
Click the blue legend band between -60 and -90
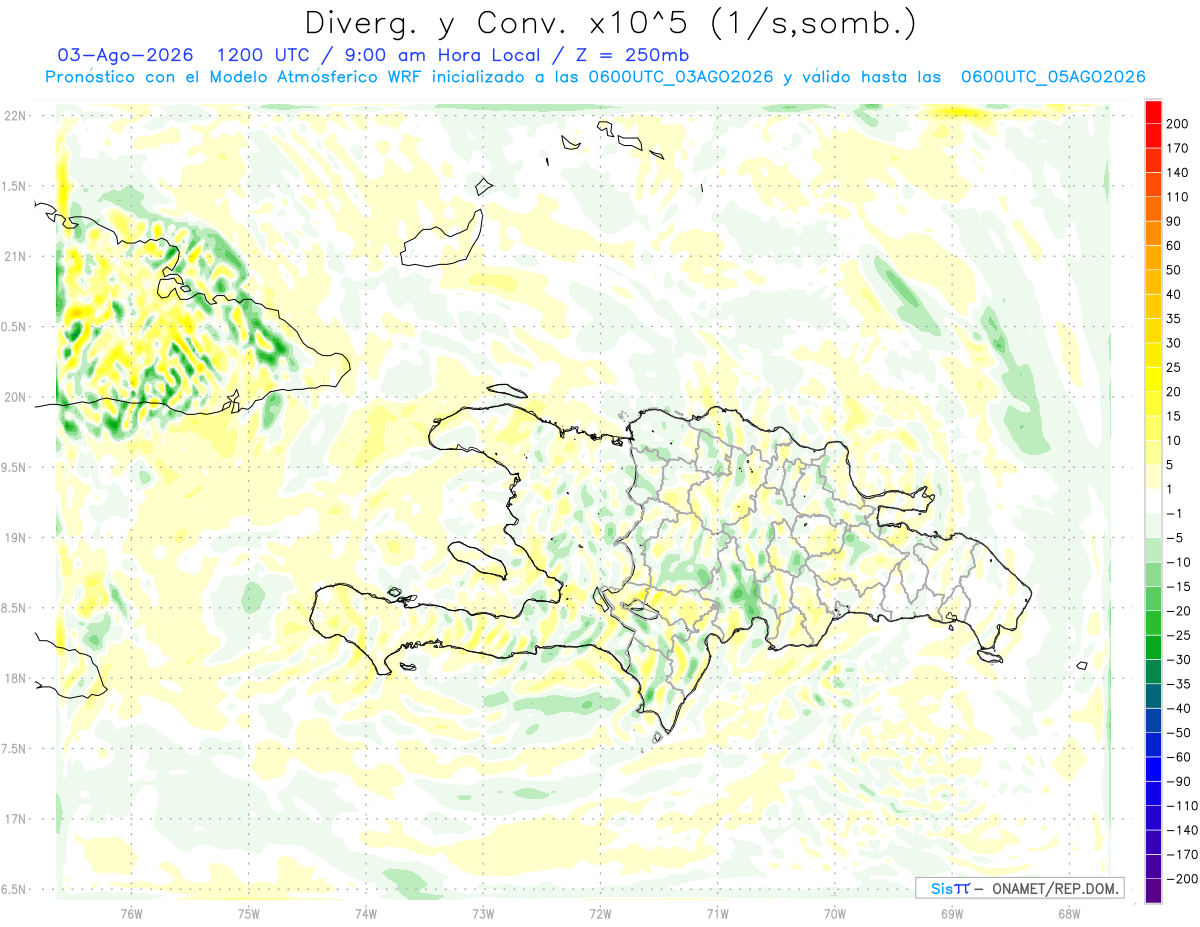click(1153, 769)
